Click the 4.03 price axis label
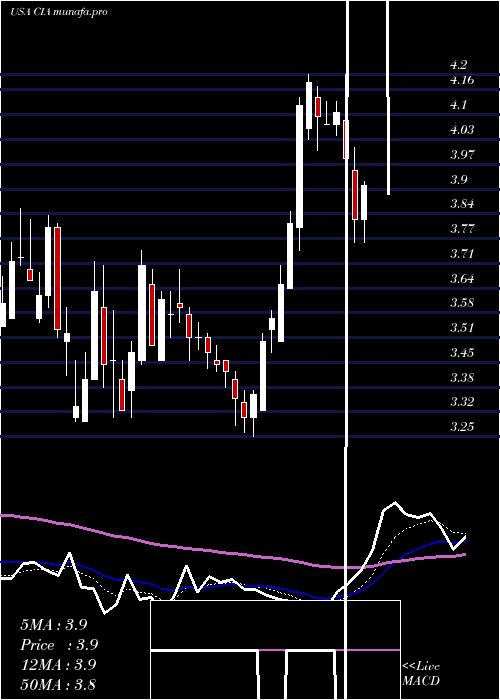The width and height of the screenshot is (500, 700). pyautogui.click(x=462, y=130)
